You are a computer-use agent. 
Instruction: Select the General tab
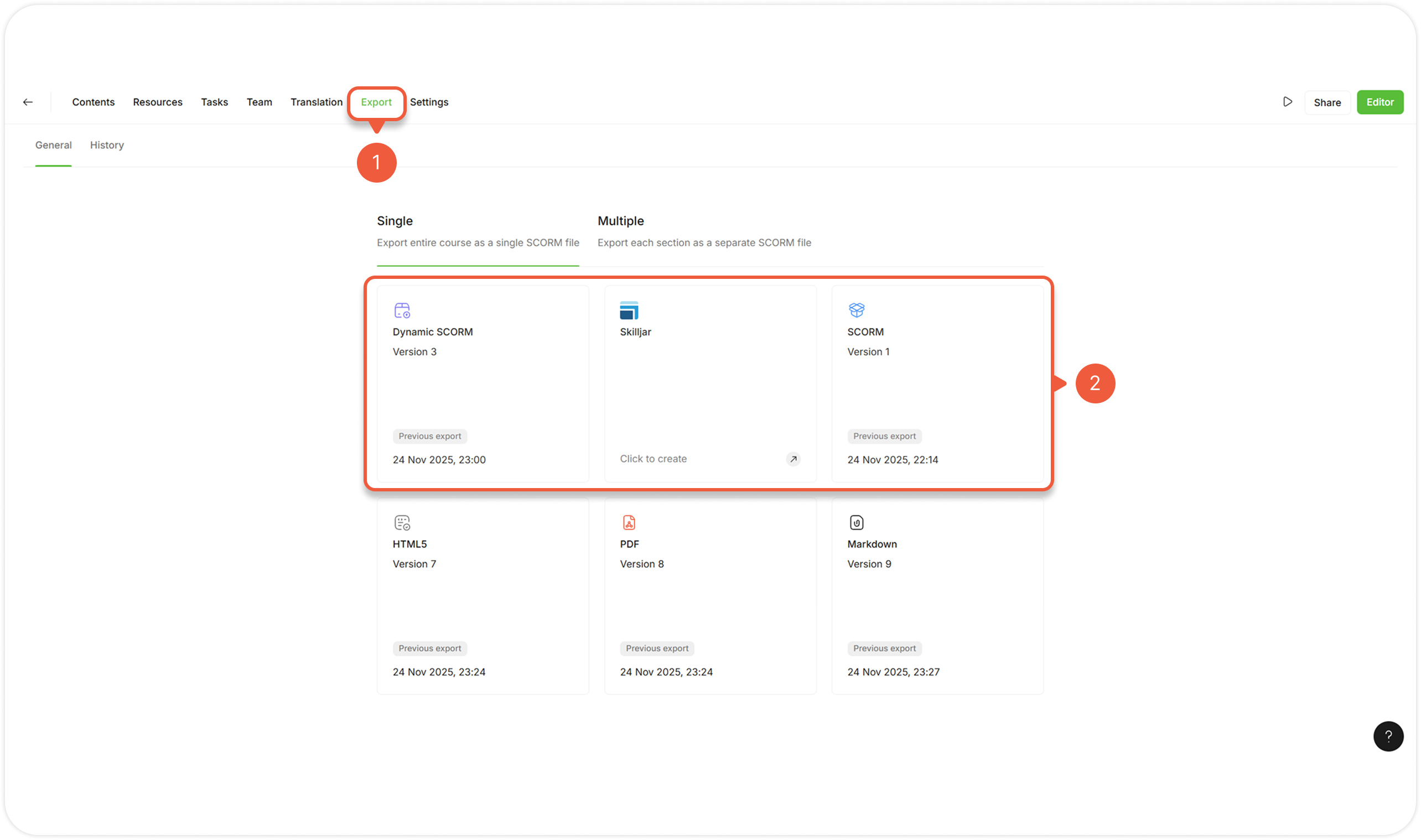53,145
